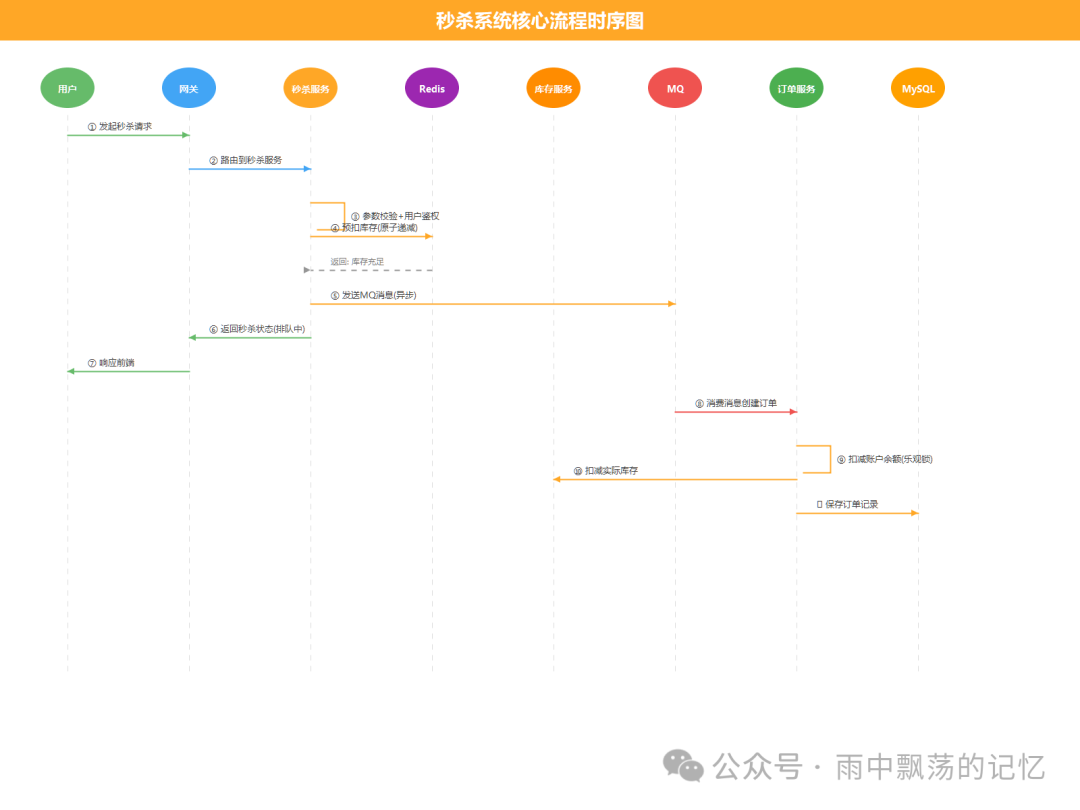
Task: Select the 秒杀服务 service node
Action: point(310,88)
